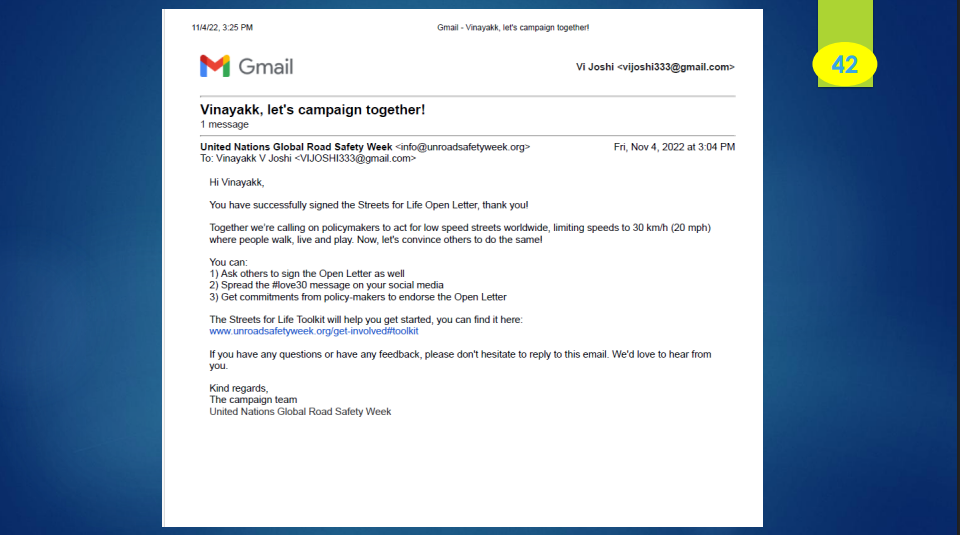Click subject line "Vinayakk, let's campaign together!"

pos(312,110)
